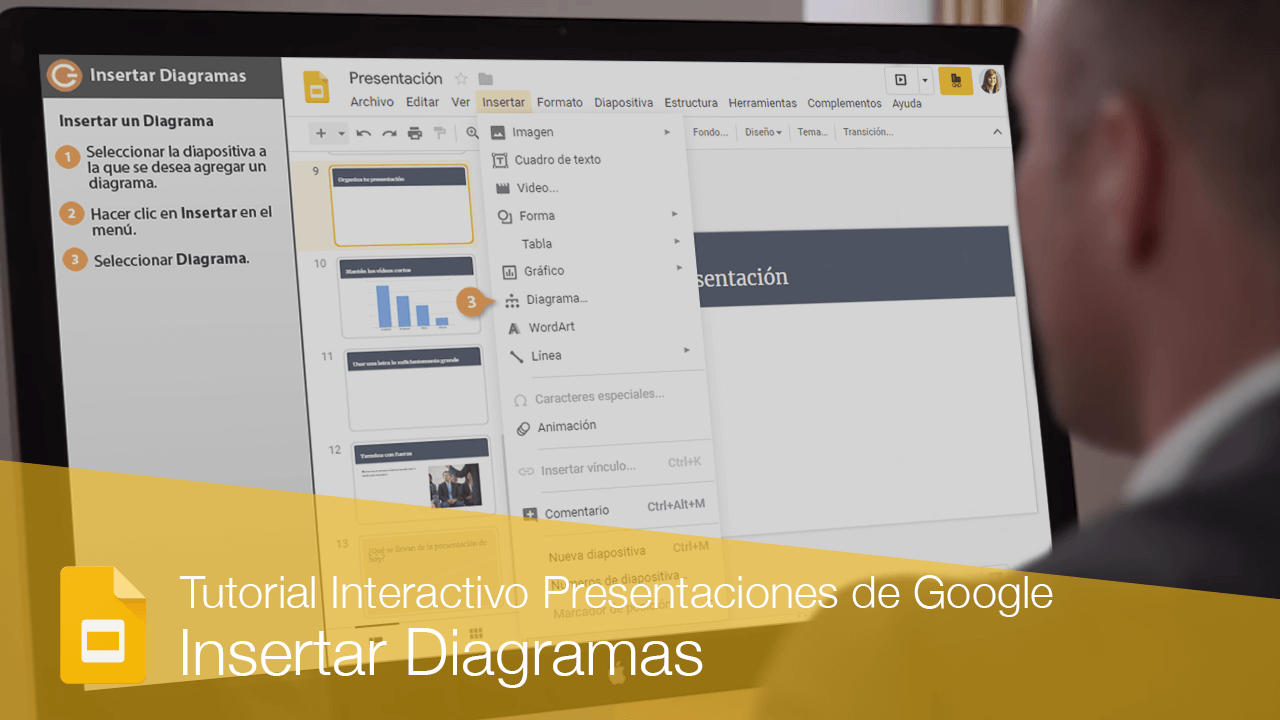Open the Ver menu
Image resolution: width=1280 pixels, height=720 pixels.
tap(461, 102)
